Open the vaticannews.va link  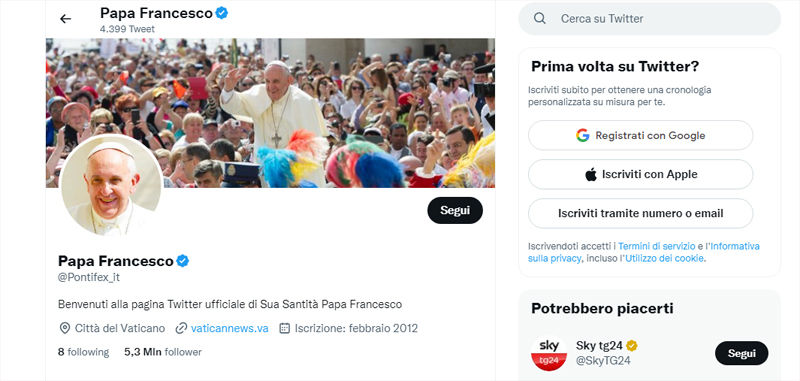click(230, 328)
